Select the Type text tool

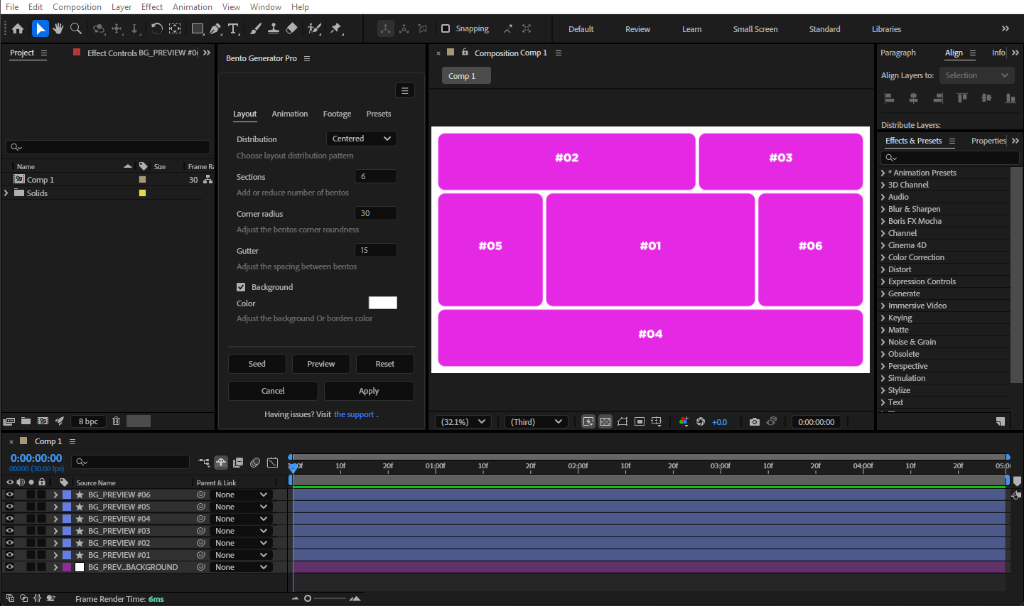(x=233, y=29)
